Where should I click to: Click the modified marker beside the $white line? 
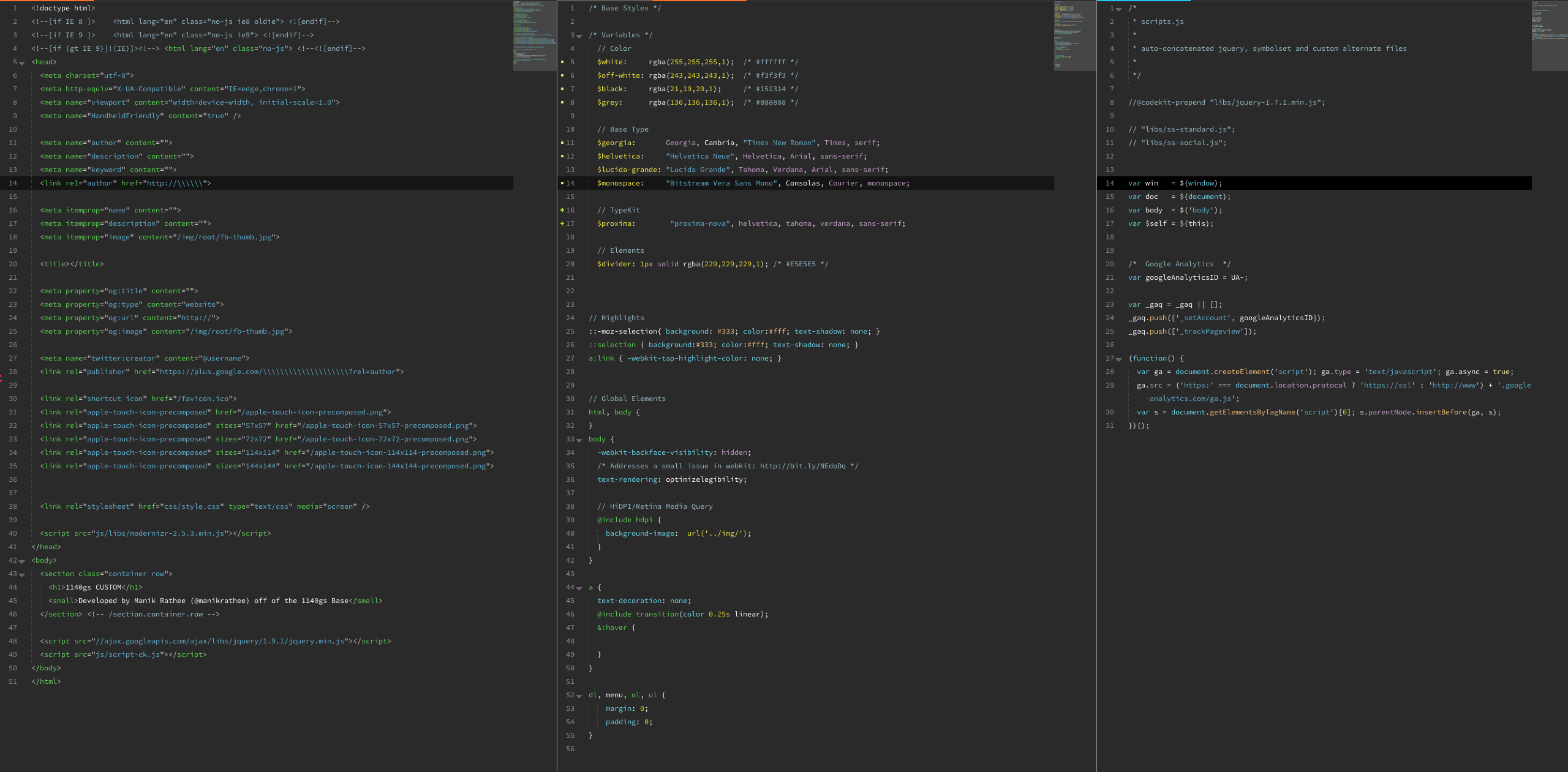tap(562, 62)
